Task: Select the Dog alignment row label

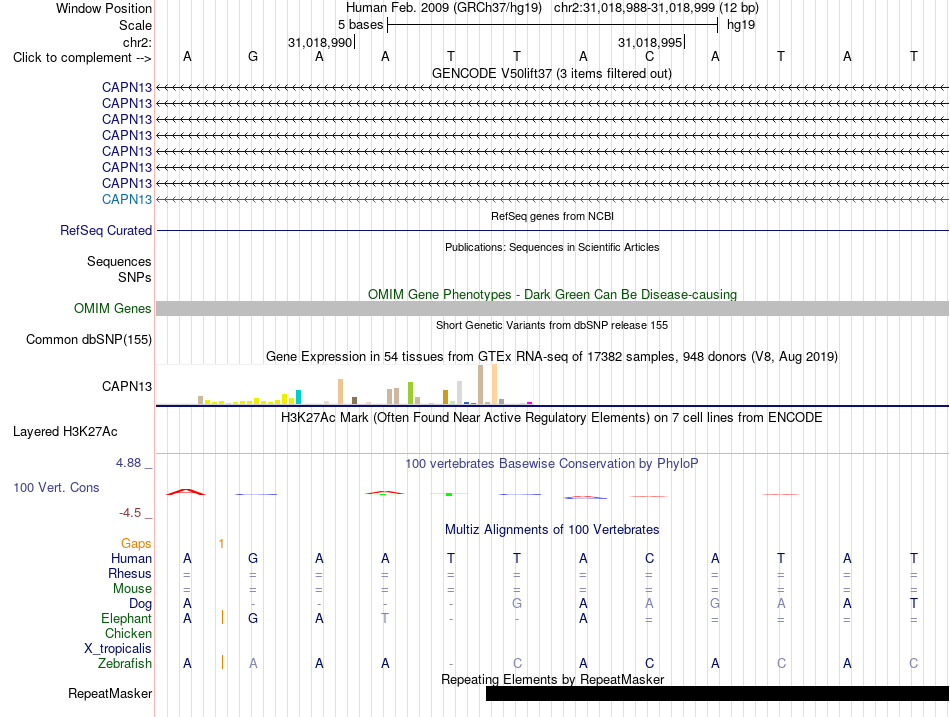Action: pos(141,604)
